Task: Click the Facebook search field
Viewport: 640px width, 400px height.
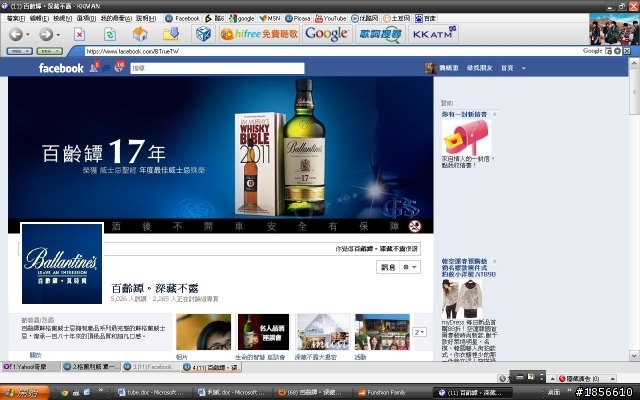Action: pyautogui.click(x=217, y=68)
